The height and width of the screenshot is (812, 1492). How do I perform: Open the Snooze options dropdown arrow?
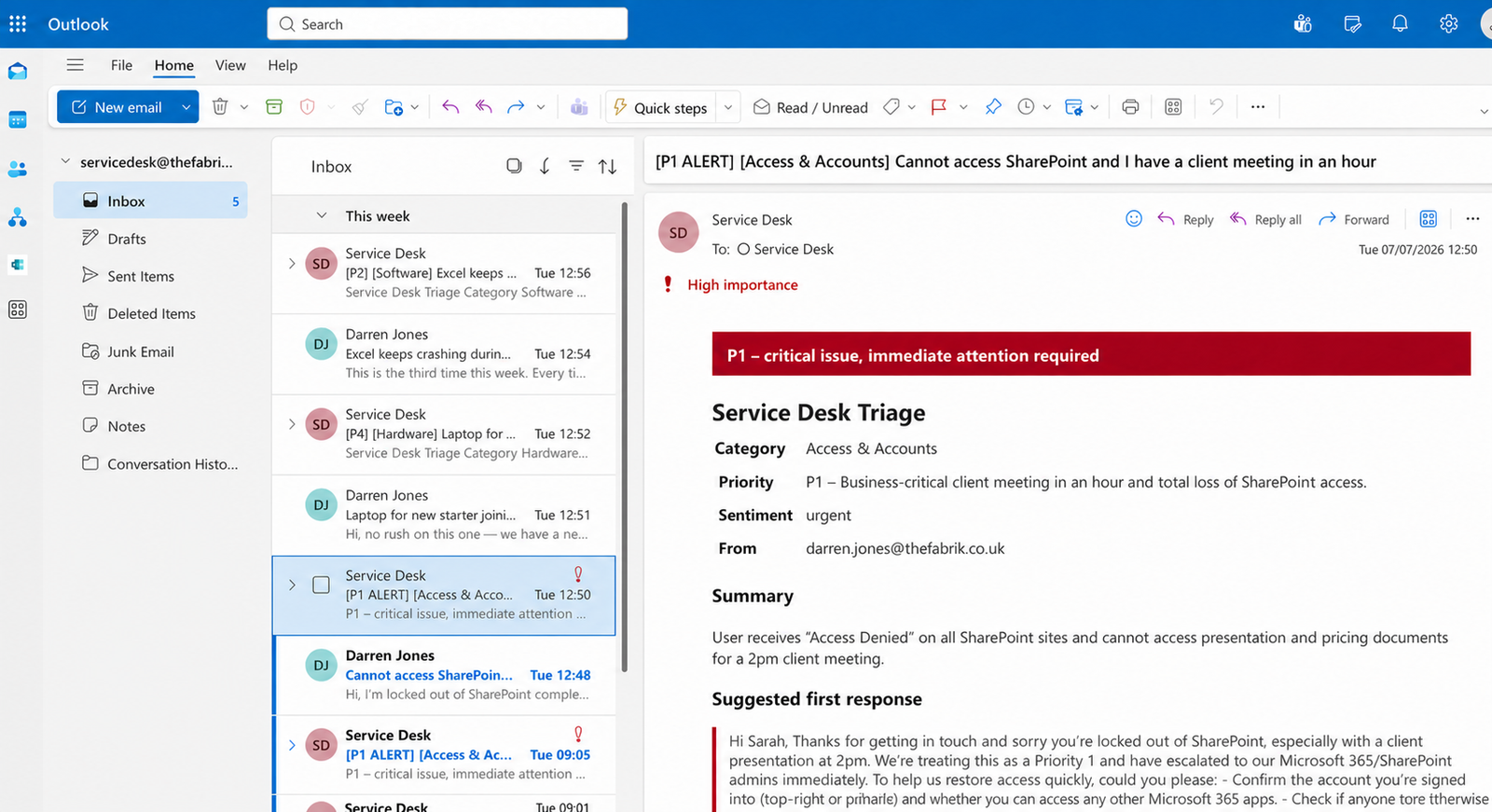tap(1046, 107)
